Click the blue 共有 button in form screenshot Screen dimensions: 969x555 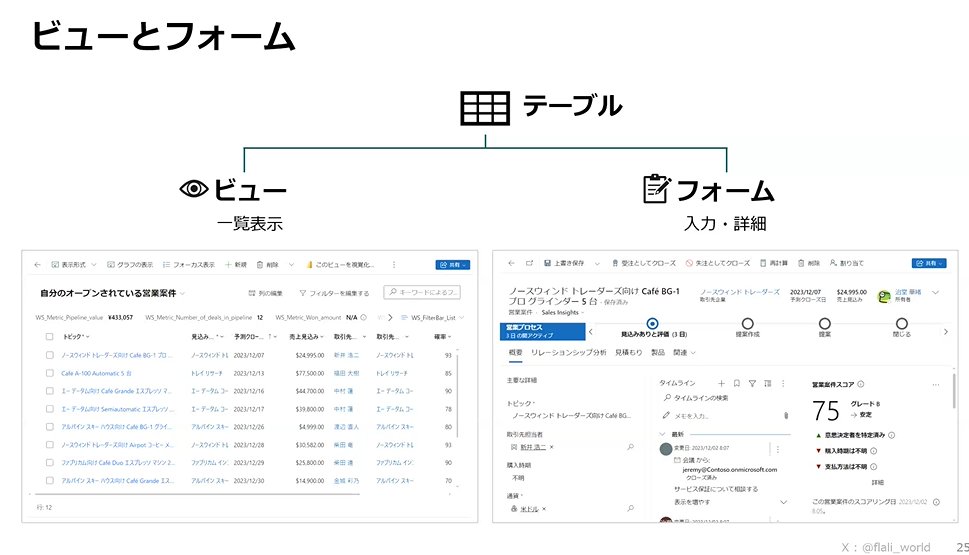pyautogui.click(x=929, y=263)
